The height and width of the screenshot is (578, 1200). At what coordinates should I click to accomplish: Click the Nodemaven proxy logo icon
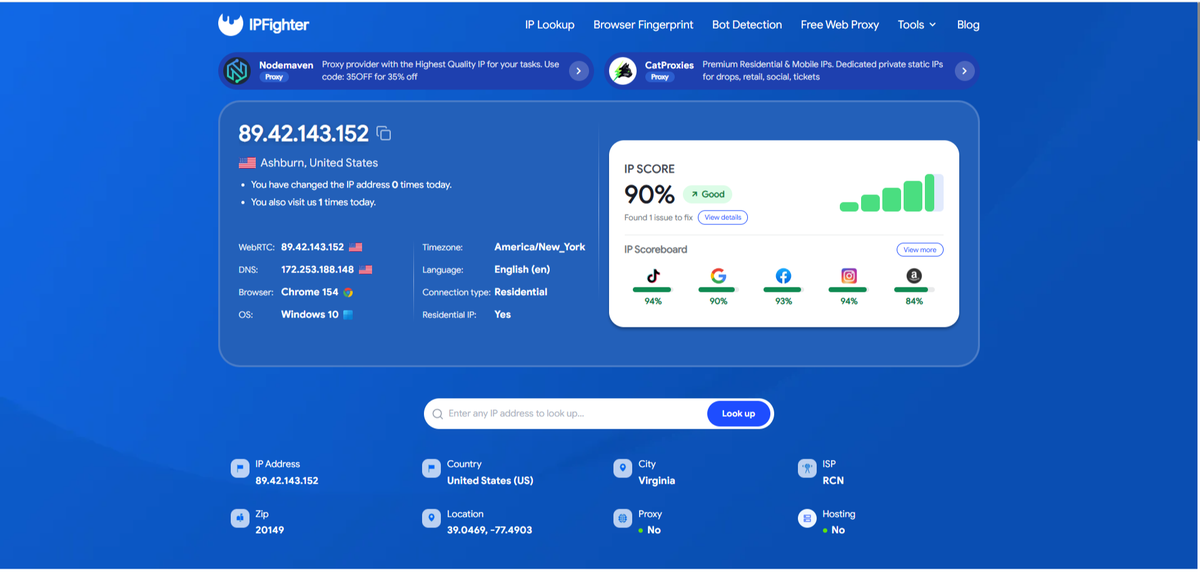click(x=237, y=71)
